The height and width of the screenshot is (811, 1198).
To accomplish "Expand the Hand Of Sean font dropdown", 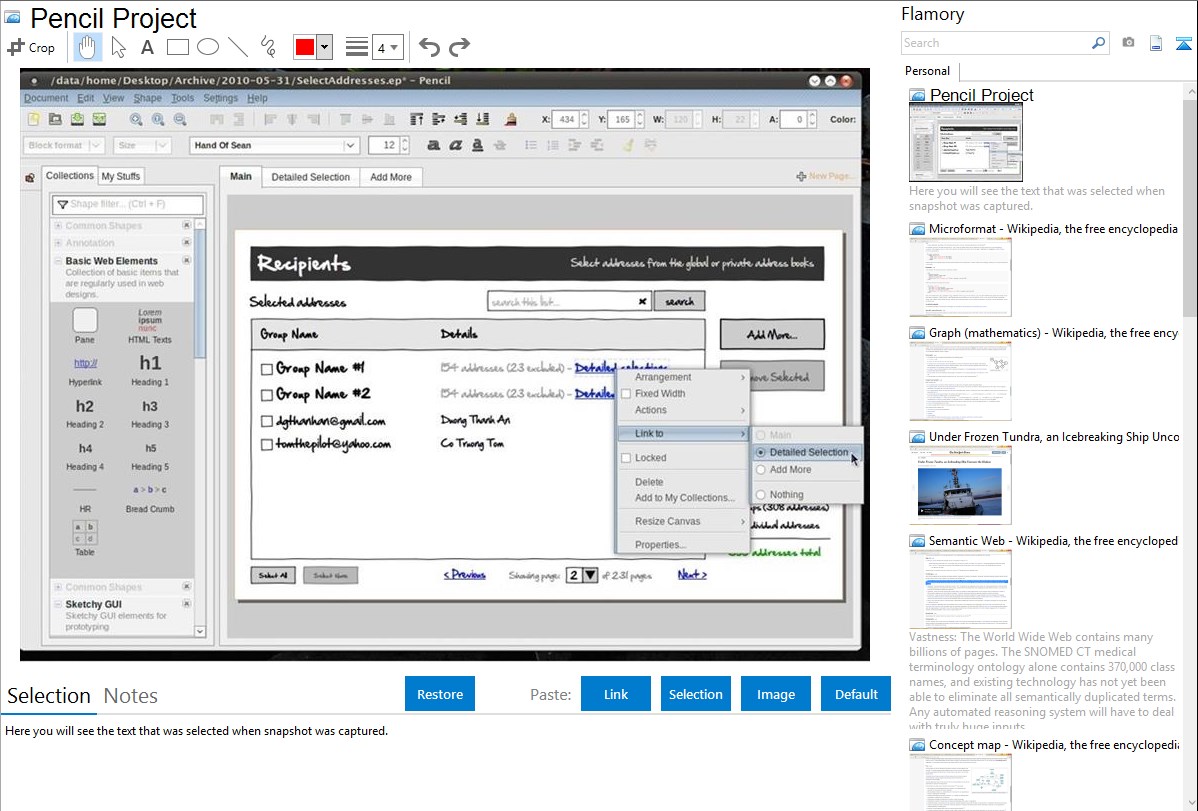I will 350,146.
